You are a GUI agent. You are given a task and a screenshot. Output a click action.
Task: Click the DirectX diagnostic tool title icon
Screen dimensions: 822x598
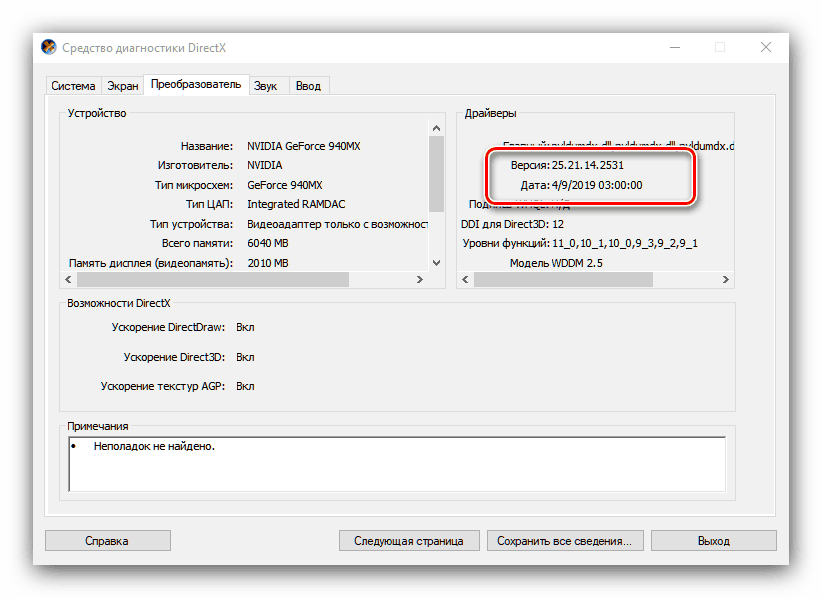pos(49,47)
